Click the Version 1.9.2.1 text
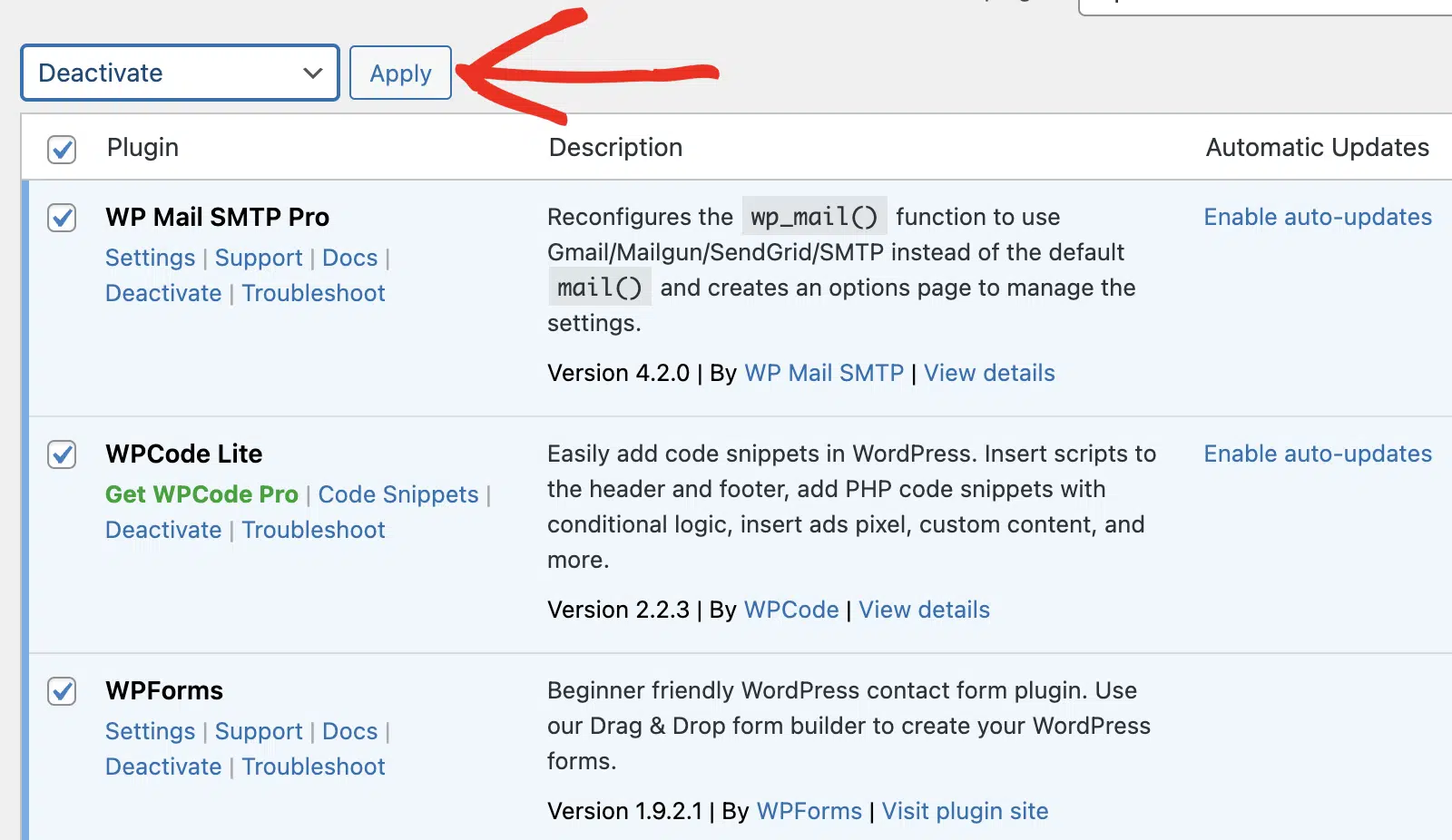This screenshot has width=1452, height=840. (624, 811)
